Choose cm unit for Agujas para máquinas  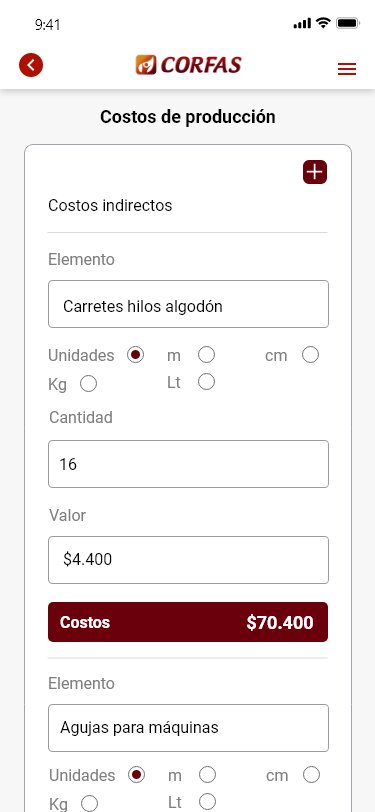pyautogui.click(x=311, y=775)
